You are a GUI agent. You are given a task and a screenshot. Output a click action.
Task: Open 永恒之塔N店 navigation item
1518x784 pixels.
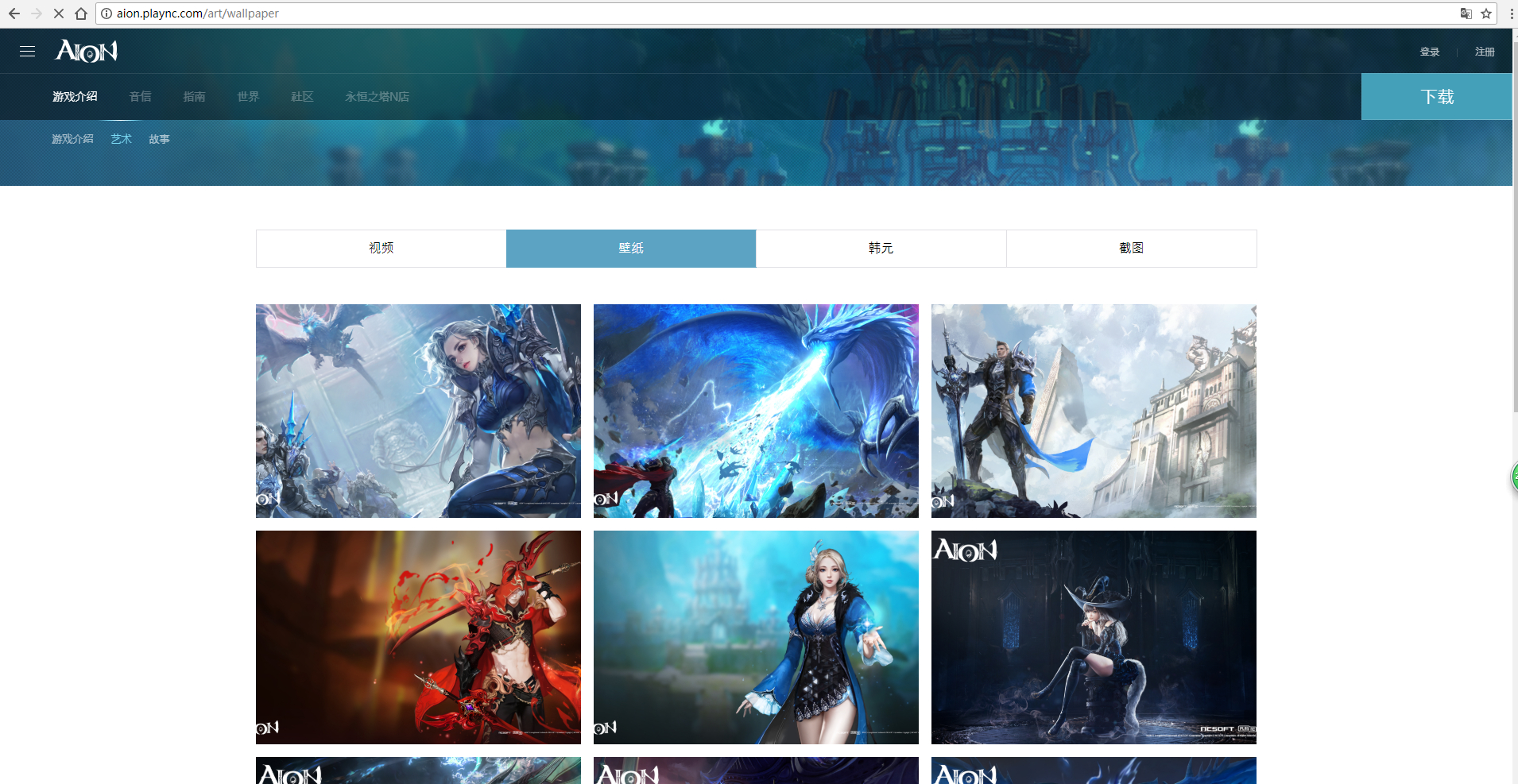(378, 97)
